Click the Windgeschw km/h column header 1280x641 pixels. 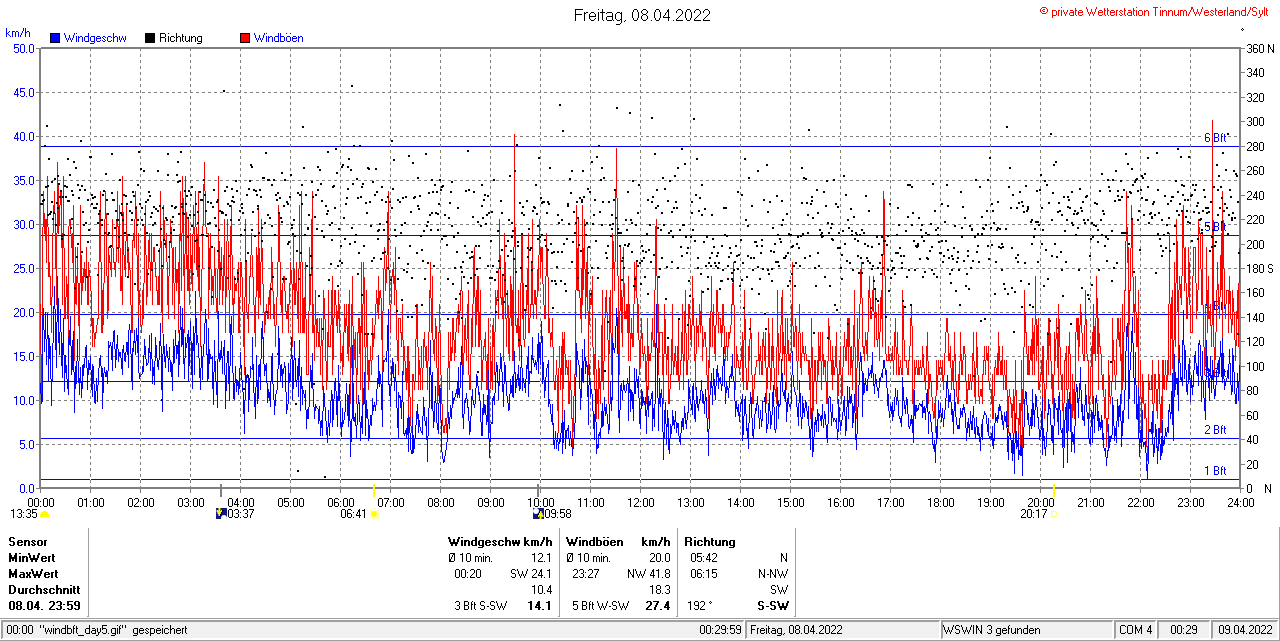point(500,542)
